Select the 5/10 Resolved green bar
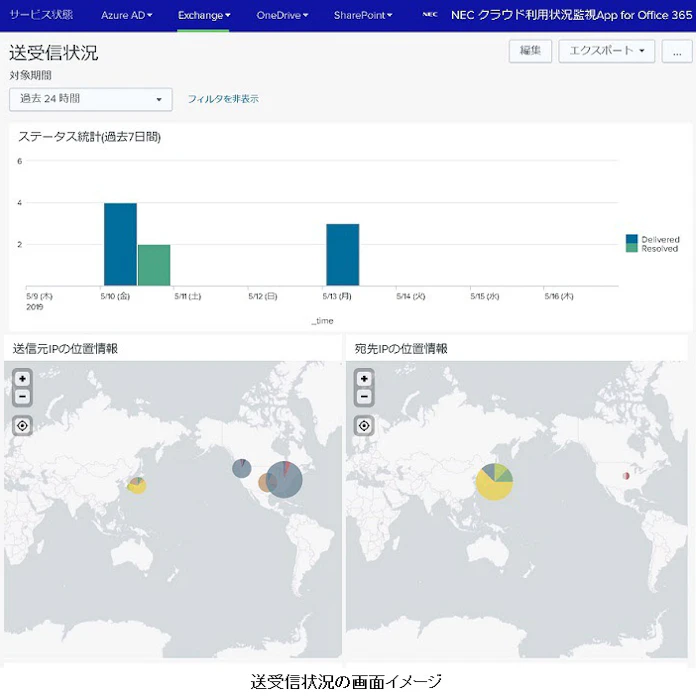Viewport: 696px width, 696px height. 154,265
